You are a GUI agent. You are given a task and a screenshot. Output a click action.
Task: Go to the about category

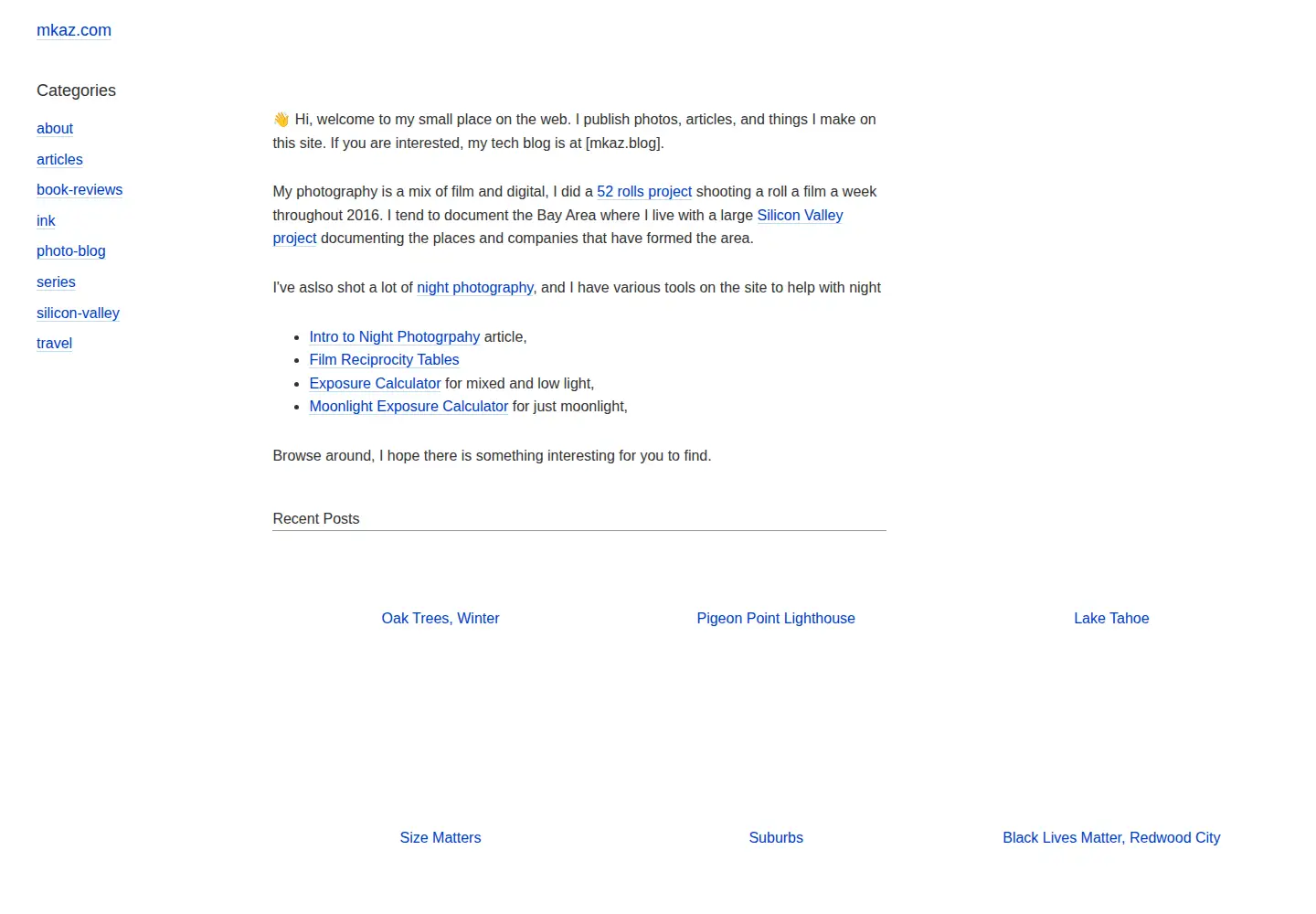point(55,129)
